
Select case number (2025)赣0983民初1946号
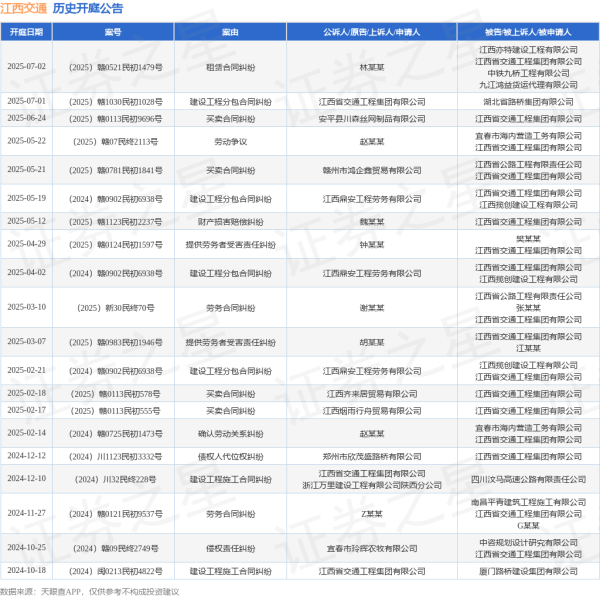(116, 343)
